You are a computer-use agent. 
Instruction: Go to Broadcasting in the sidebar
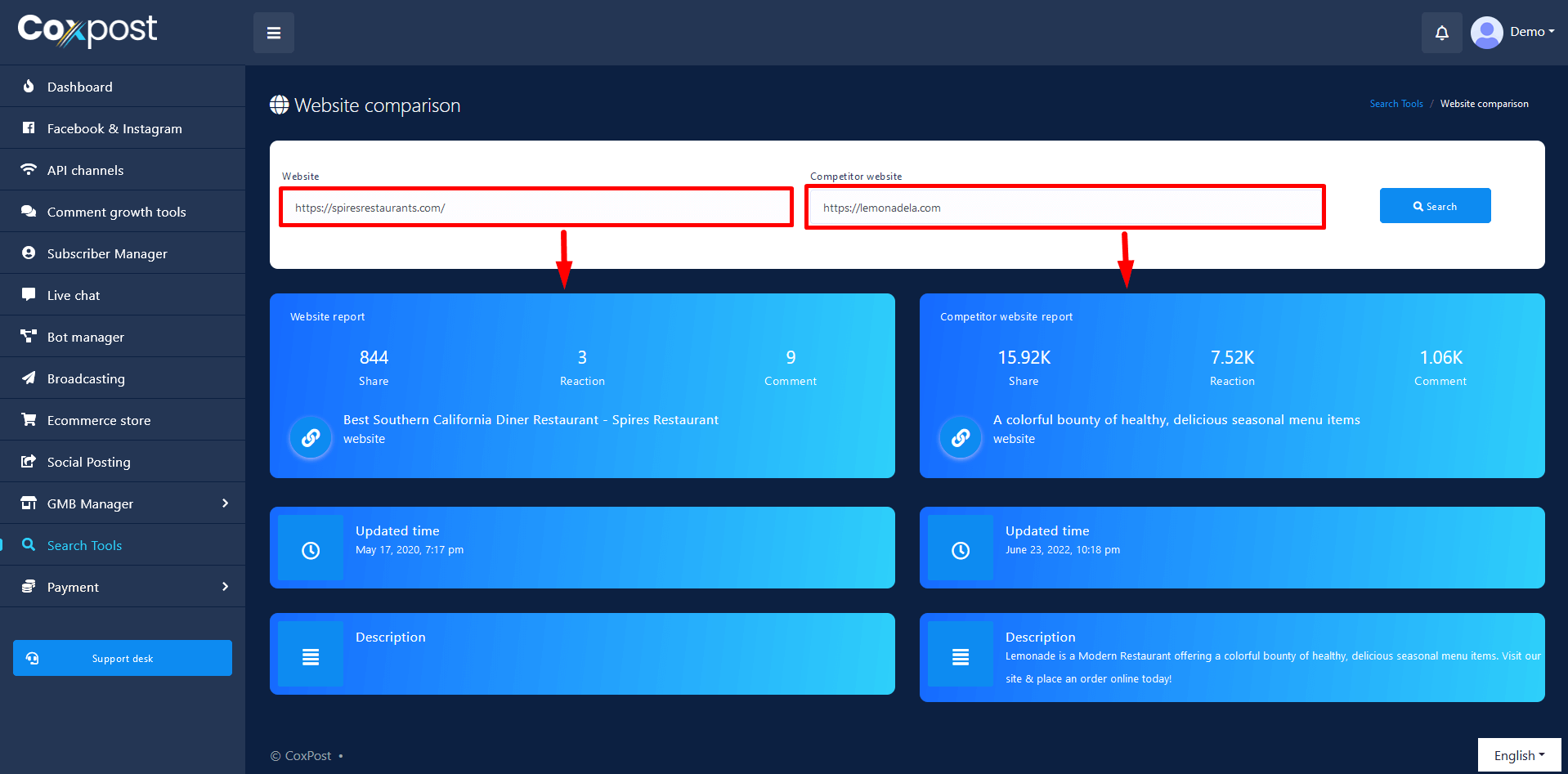[86, 378]
